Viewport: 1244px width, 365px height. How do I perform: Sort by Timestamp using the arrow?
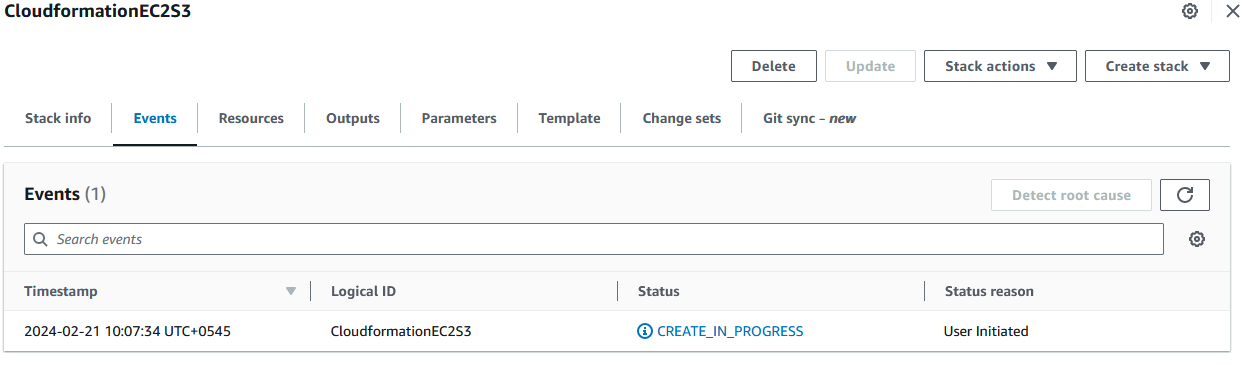click(291, 291)
